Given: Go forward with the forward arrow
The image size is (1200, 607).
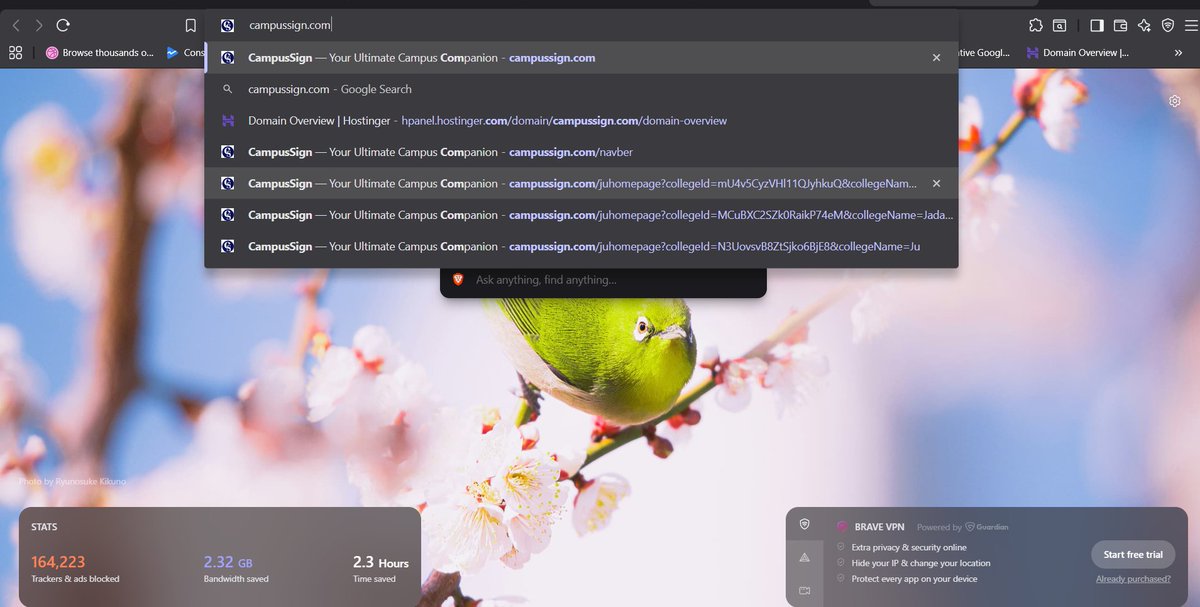Looking at the screenshot, I should (39, 25).
